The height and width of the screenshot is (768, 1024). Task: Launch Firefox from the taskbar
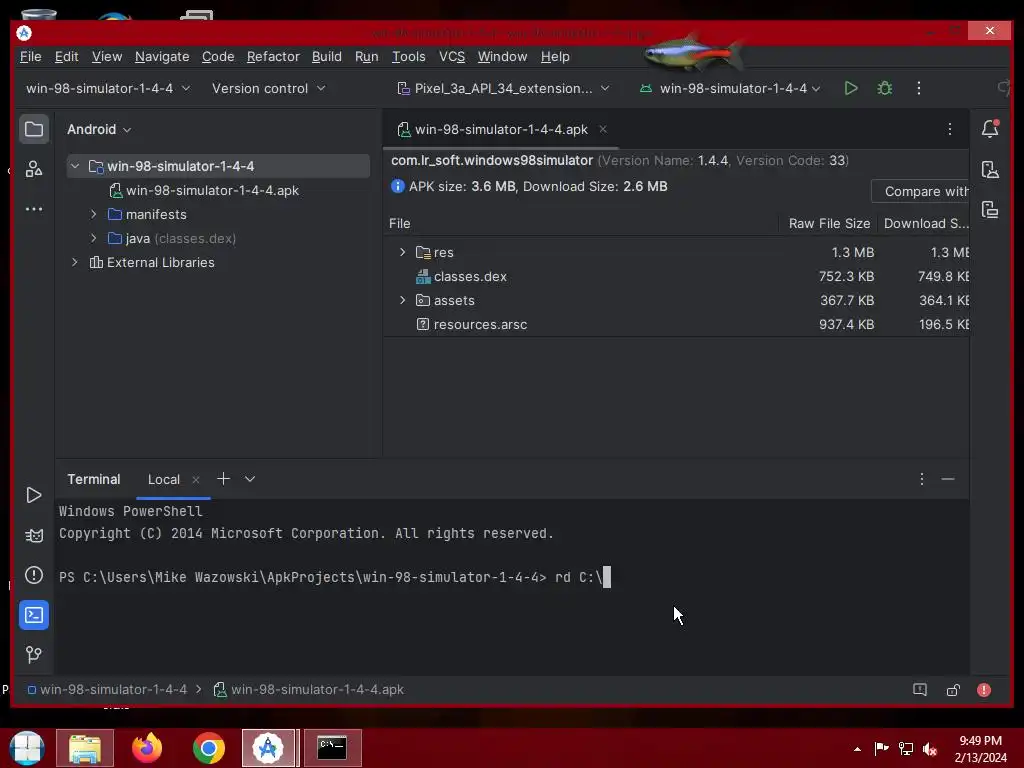tap(147, 748)
